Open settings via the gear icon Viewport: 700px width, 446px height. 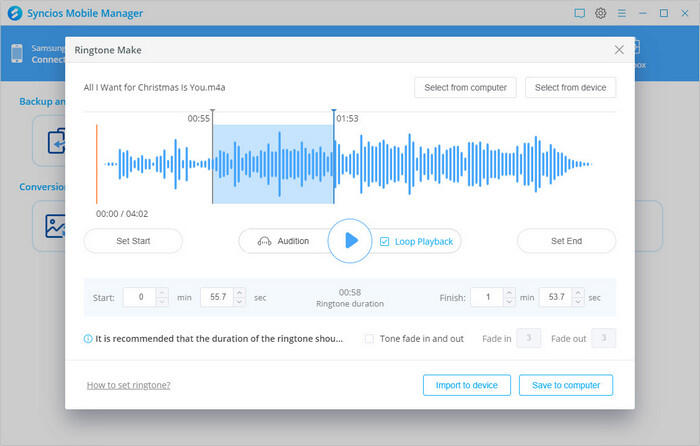click(x=601, y=13)
